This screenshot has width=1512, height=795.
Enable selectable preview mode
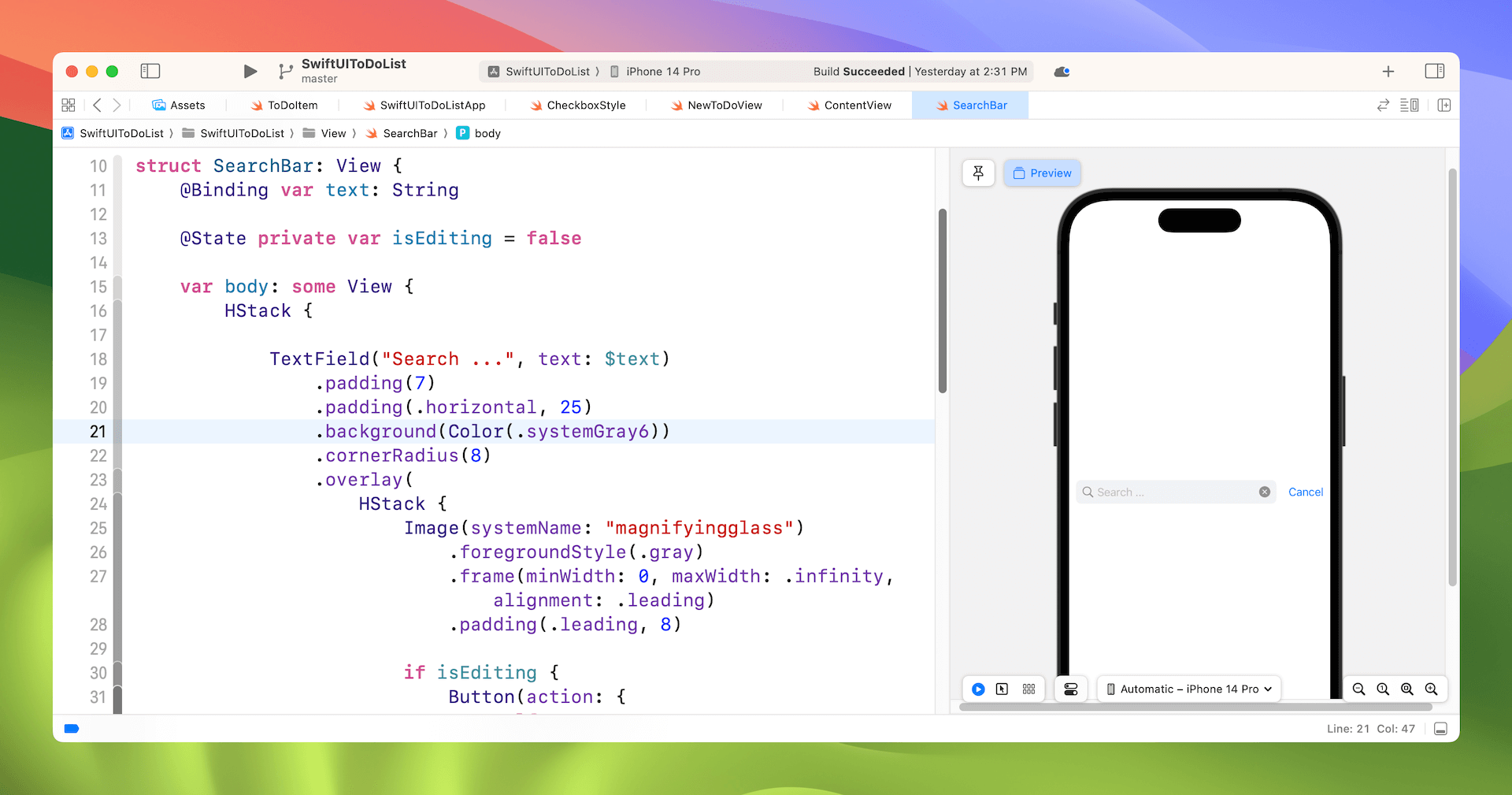click(1002, 689)
